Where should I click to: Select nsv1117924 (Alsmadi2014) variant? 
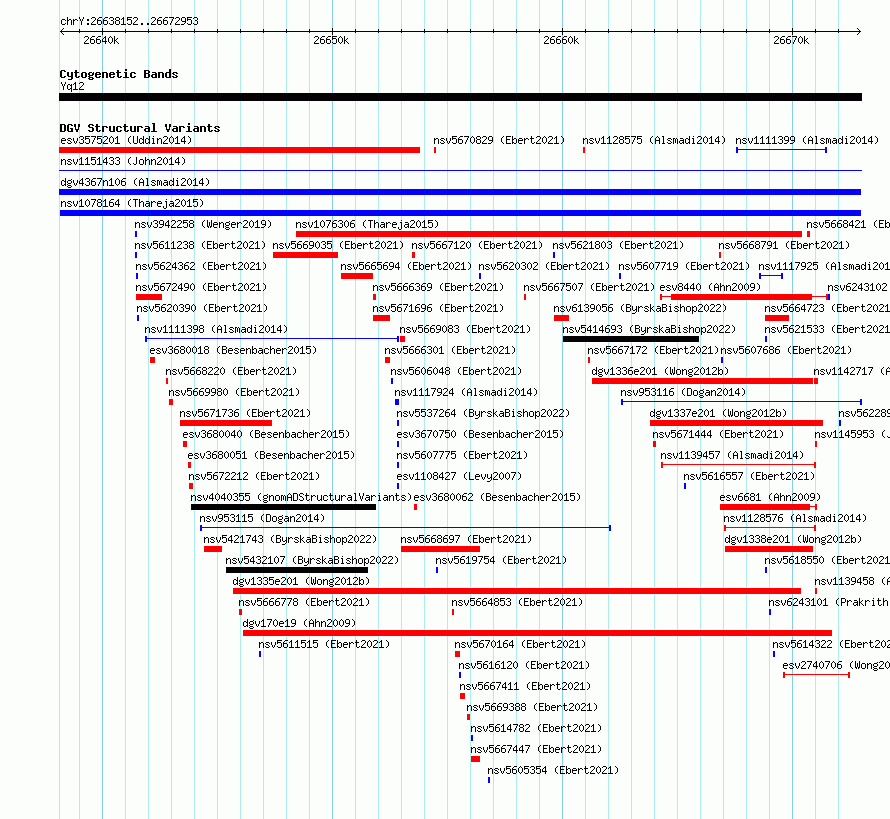pyautogui.click(x=466, y=392)
